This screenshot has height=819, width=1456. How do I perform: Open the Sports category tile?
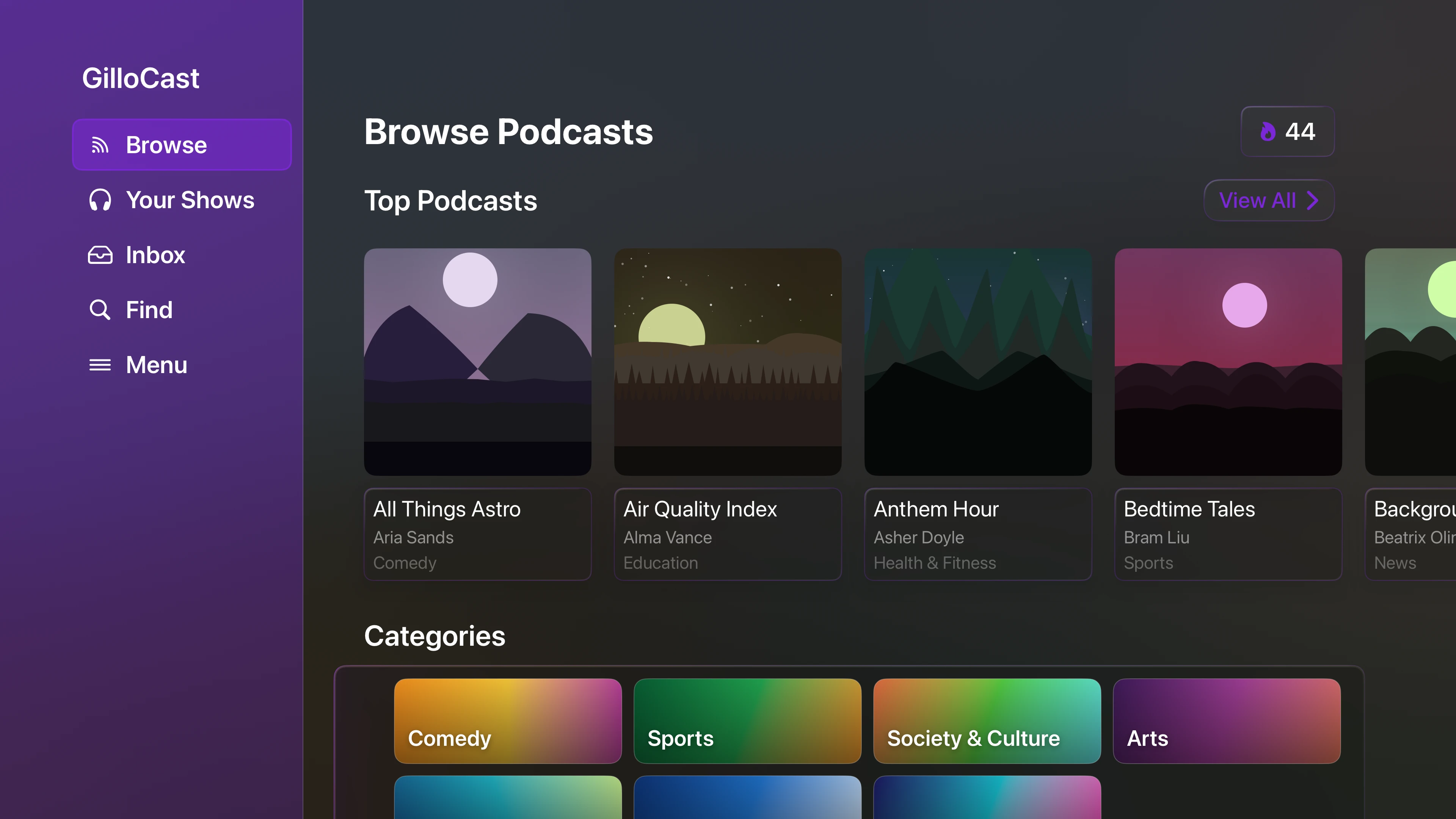click(x=747, y=721)
